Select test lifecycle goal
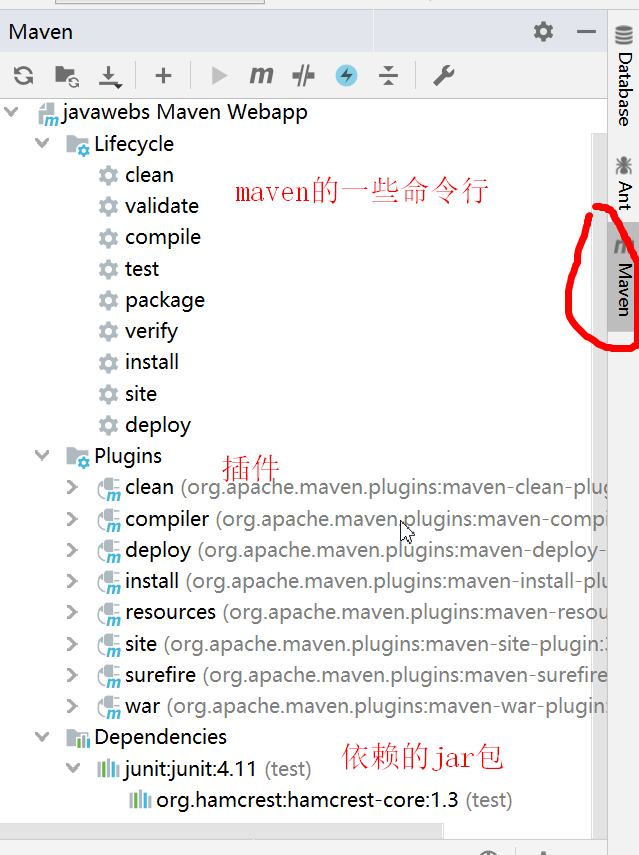The height and width of the screenshot is (855, 639). click(142, 269)
